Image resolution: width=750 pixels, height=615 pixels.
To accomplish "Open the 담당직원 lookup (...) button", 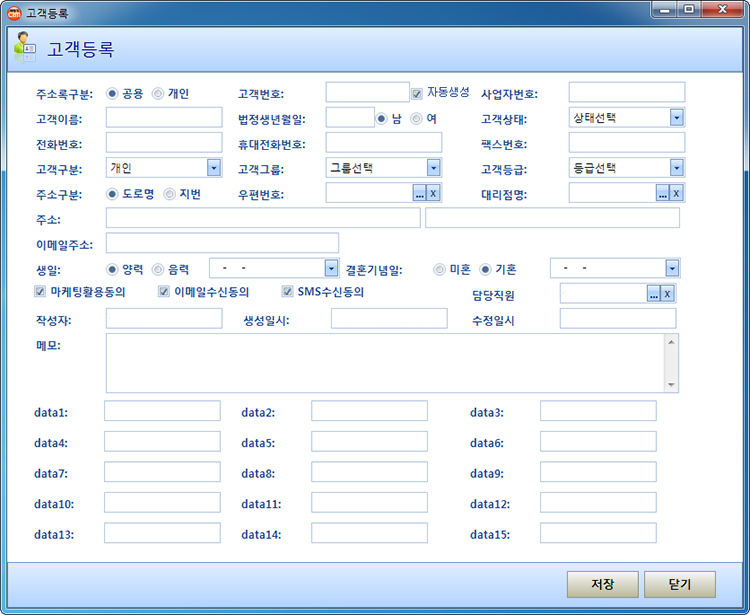I will [x=654, y=293].
